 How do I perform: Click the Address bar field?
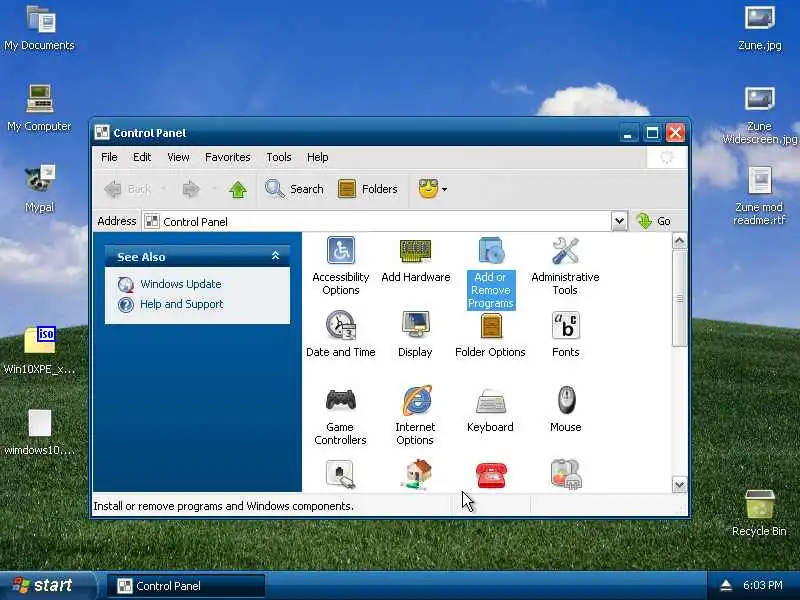[378, 221]
